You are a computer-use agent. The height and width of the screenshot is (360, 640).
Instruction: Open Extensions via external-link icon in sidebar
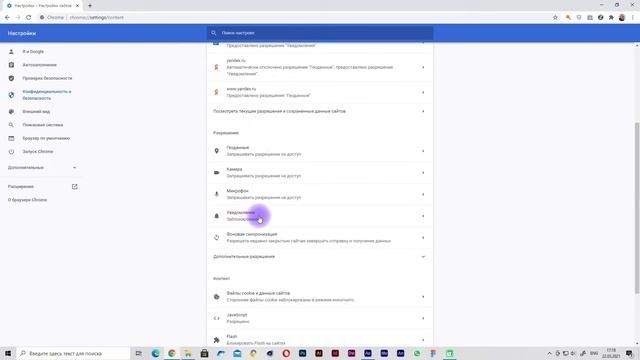click(x=75, y=187)
